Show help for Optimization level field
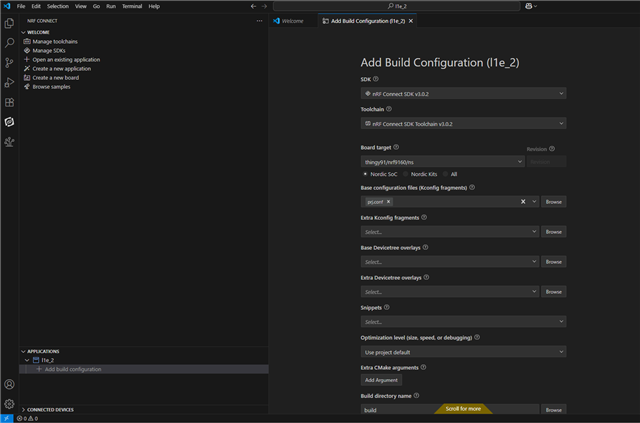The height and width of the screenshot is (423, 640). [477, 337]
